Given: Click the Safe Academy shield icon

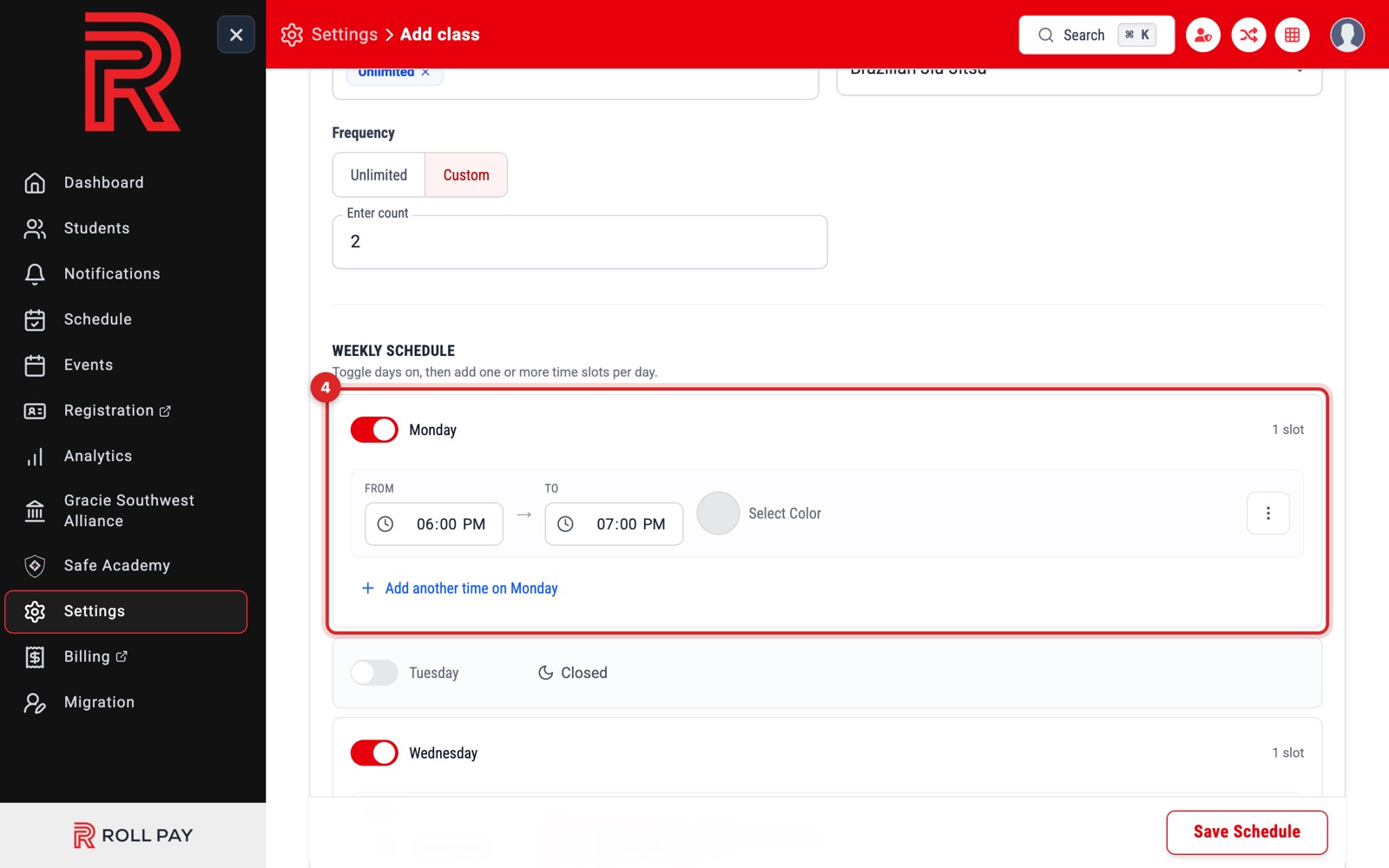Looking at the screenshot, I should [x=35, y=566].
